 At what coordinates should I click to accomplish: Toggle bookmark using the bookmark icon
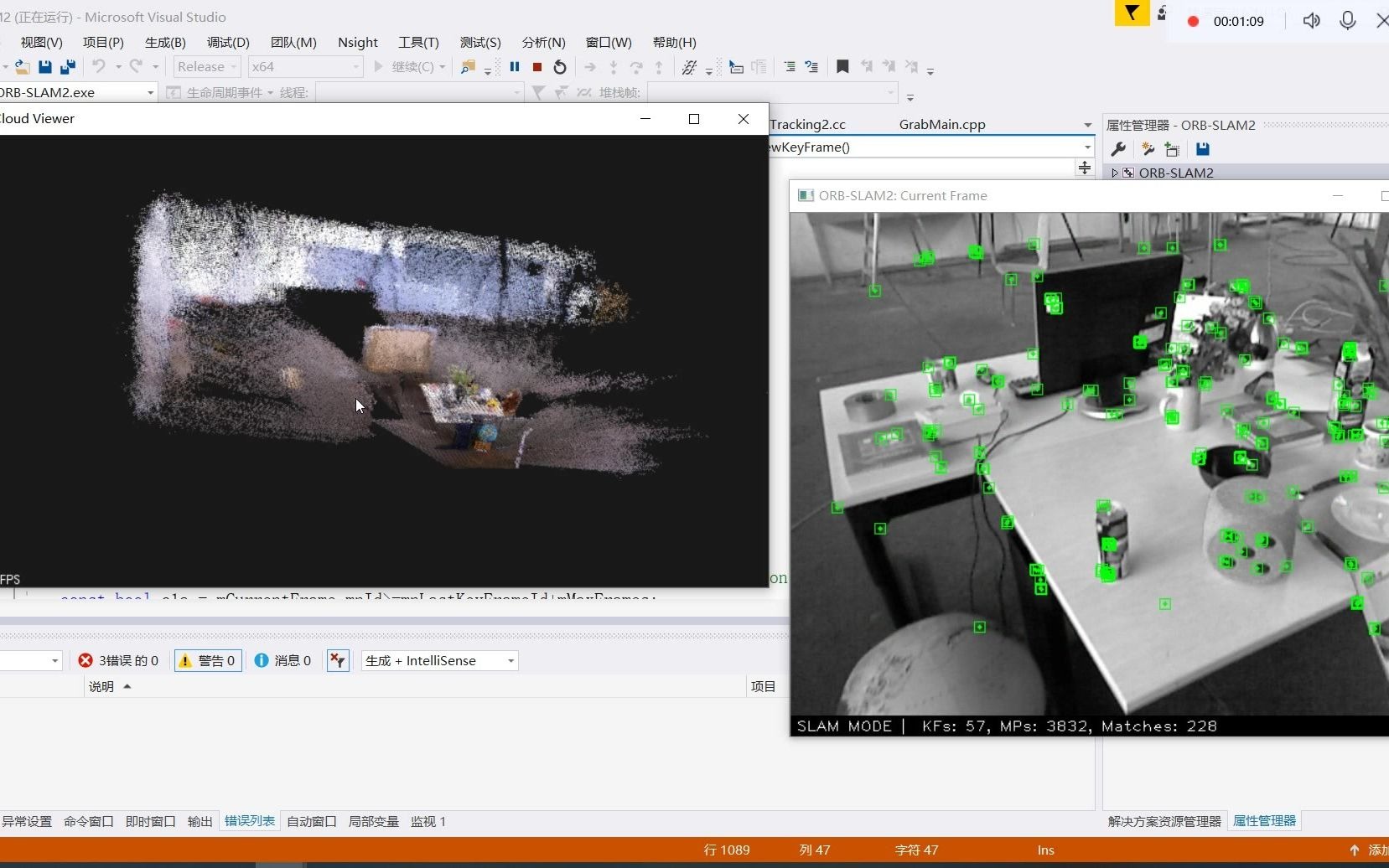point(842,67)
